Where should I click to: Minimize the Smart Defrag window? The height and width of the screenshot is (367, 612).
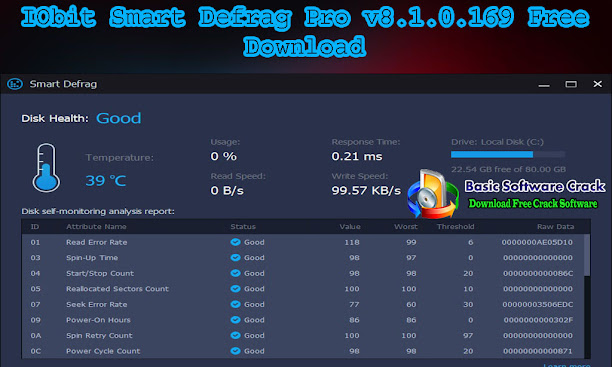[544, 84]
